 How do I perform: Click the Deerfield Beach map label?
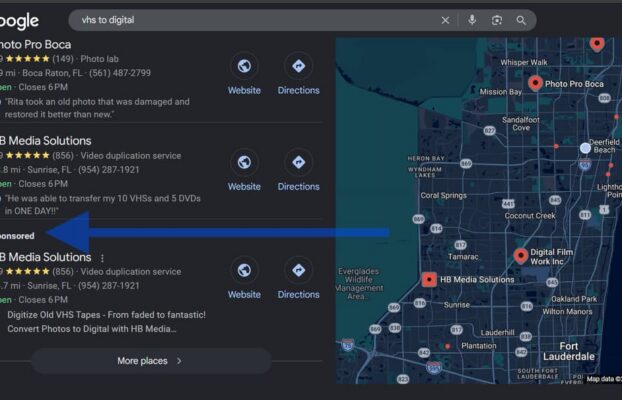[604, 146]
